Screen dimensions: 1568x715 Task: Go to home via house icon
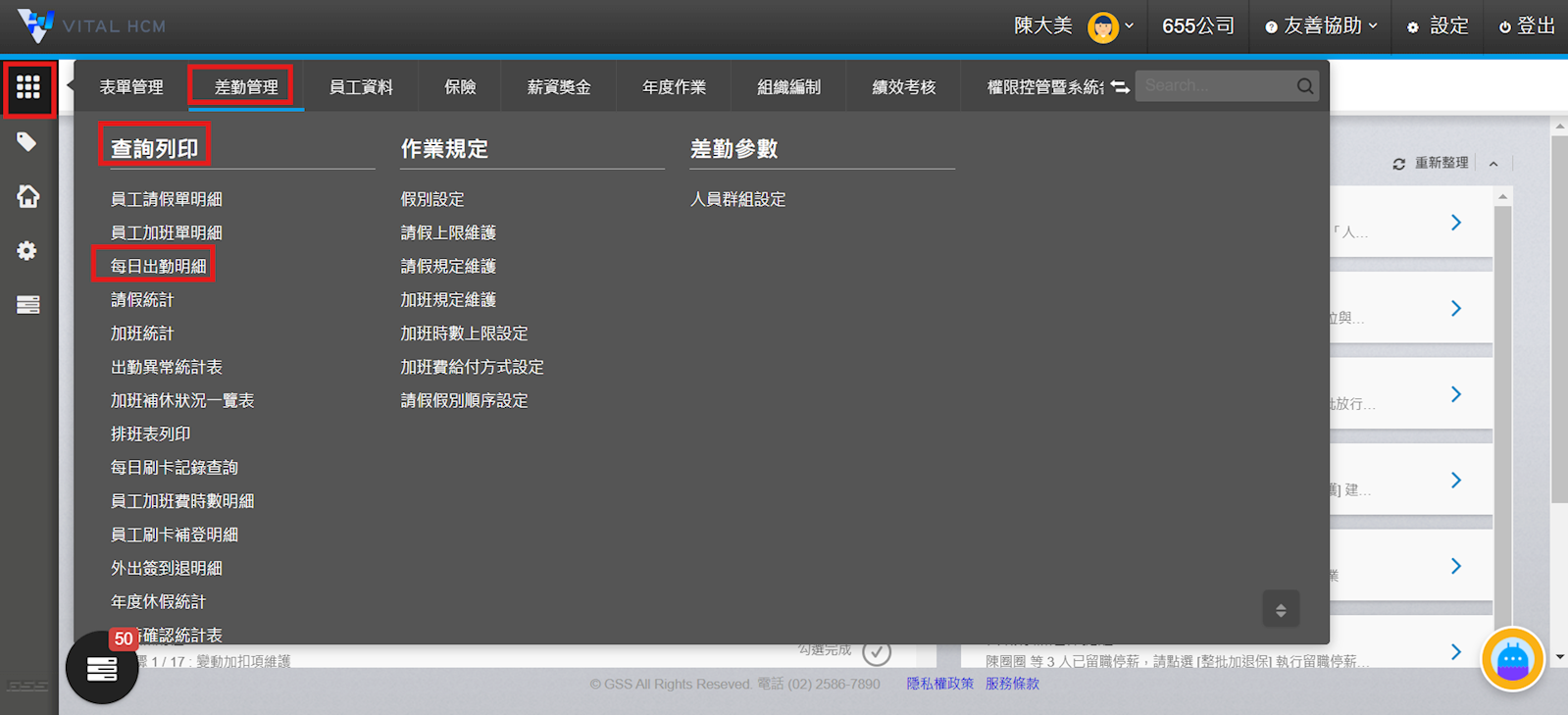coord(27,196)
